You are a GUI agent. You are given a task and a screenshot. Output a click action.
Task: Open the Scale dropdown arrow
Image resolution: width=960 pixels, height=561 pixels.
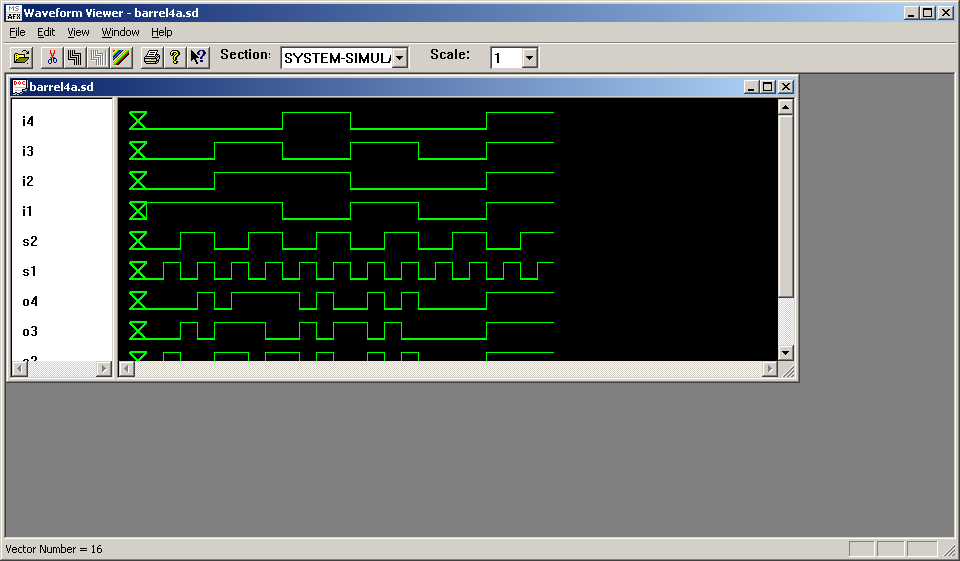pos(529,58)
